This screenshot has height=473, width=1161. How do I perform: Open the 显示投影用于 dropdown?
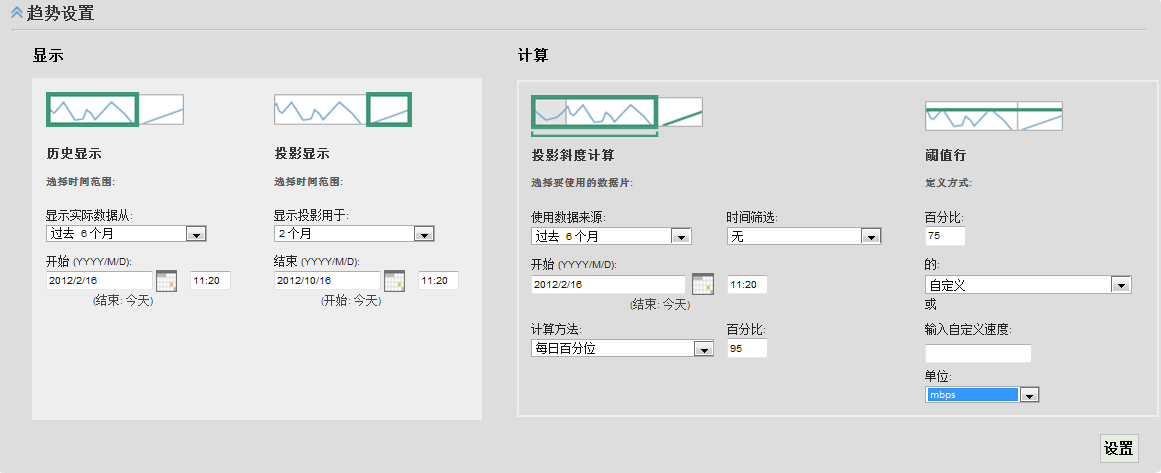[x=424, y=234]
